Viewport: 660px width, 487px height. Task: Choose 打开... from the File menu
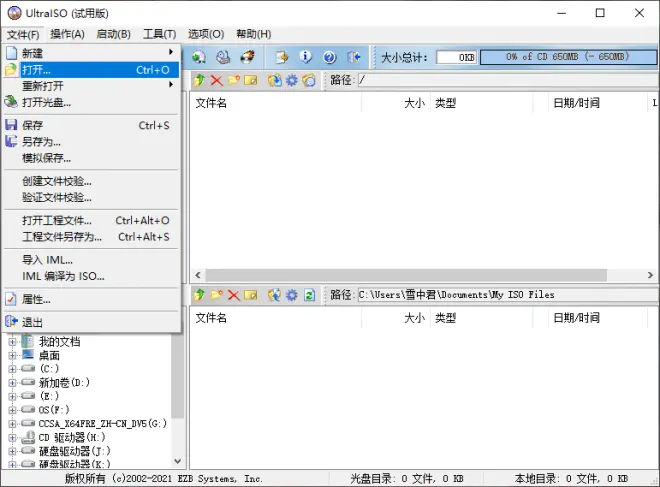pyautogui.click(x=91, y=70)
